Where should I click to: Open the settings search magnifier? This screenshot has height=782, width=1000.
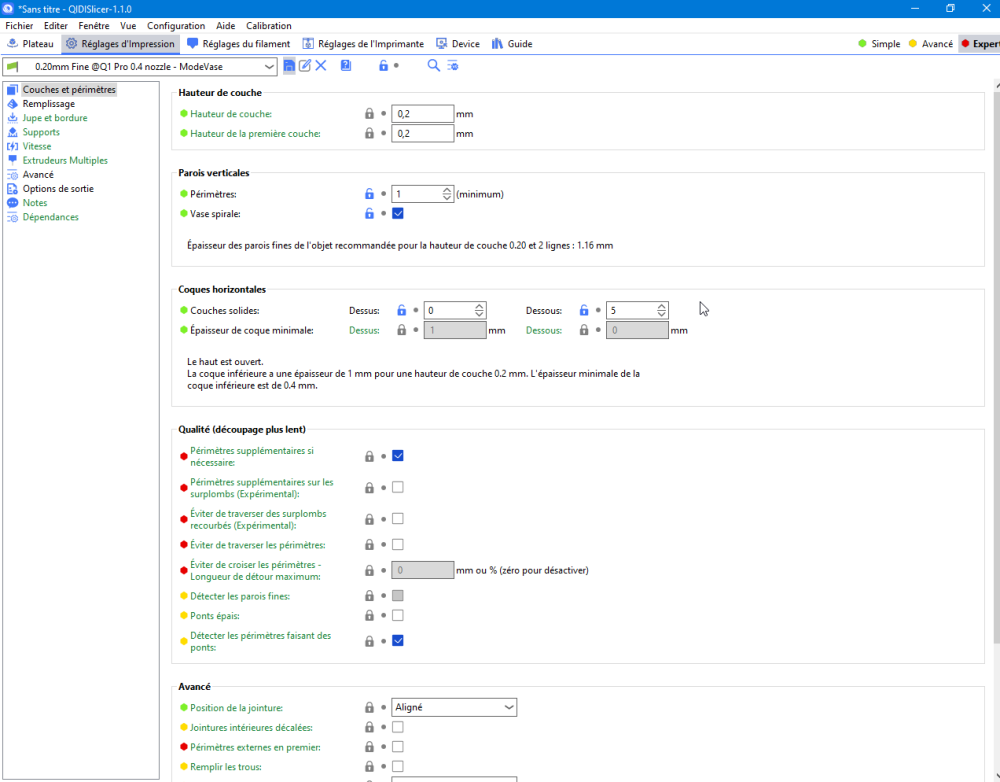[x=434, y=66]
